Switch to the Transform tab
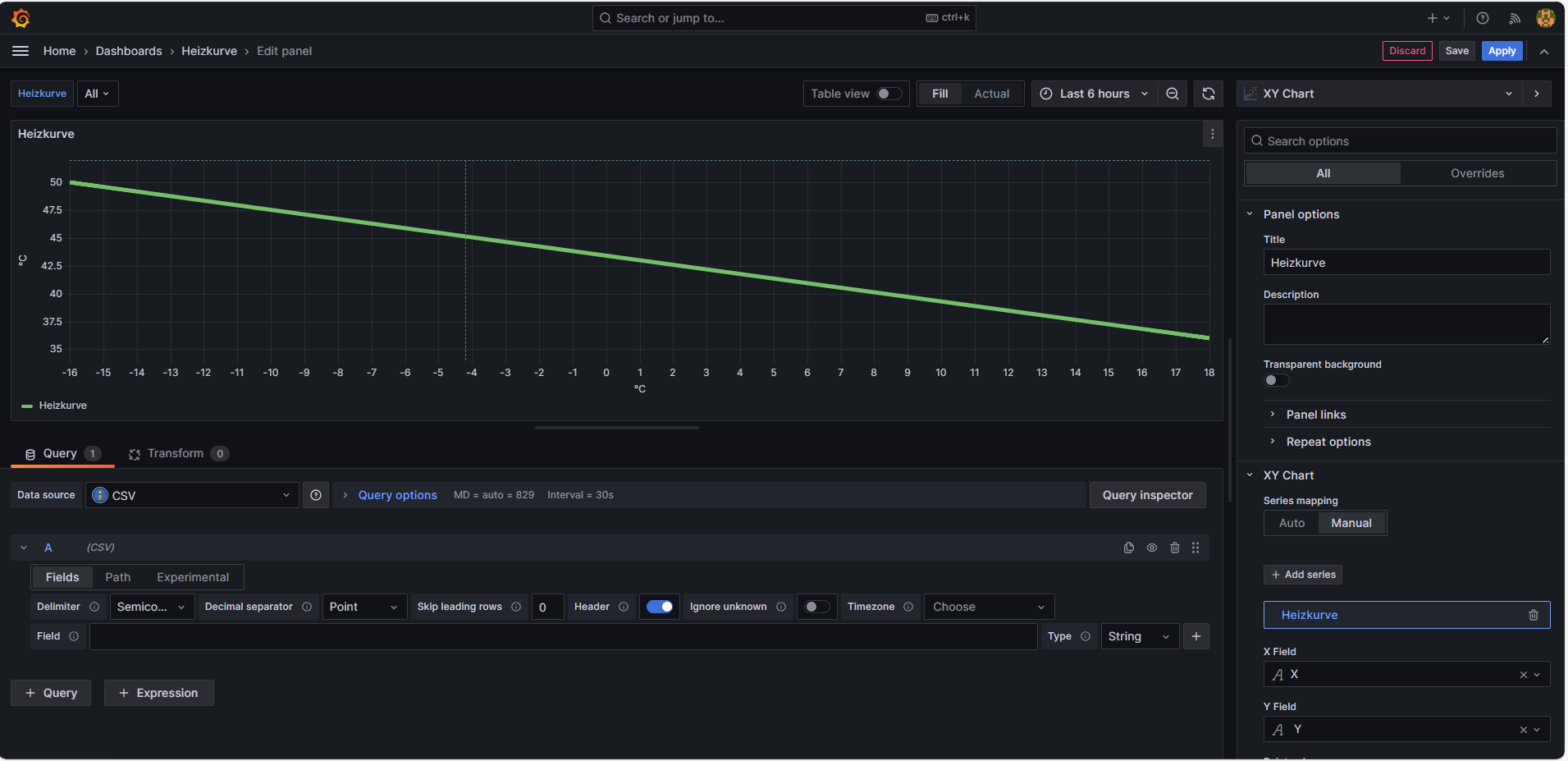 click(175, 453)
